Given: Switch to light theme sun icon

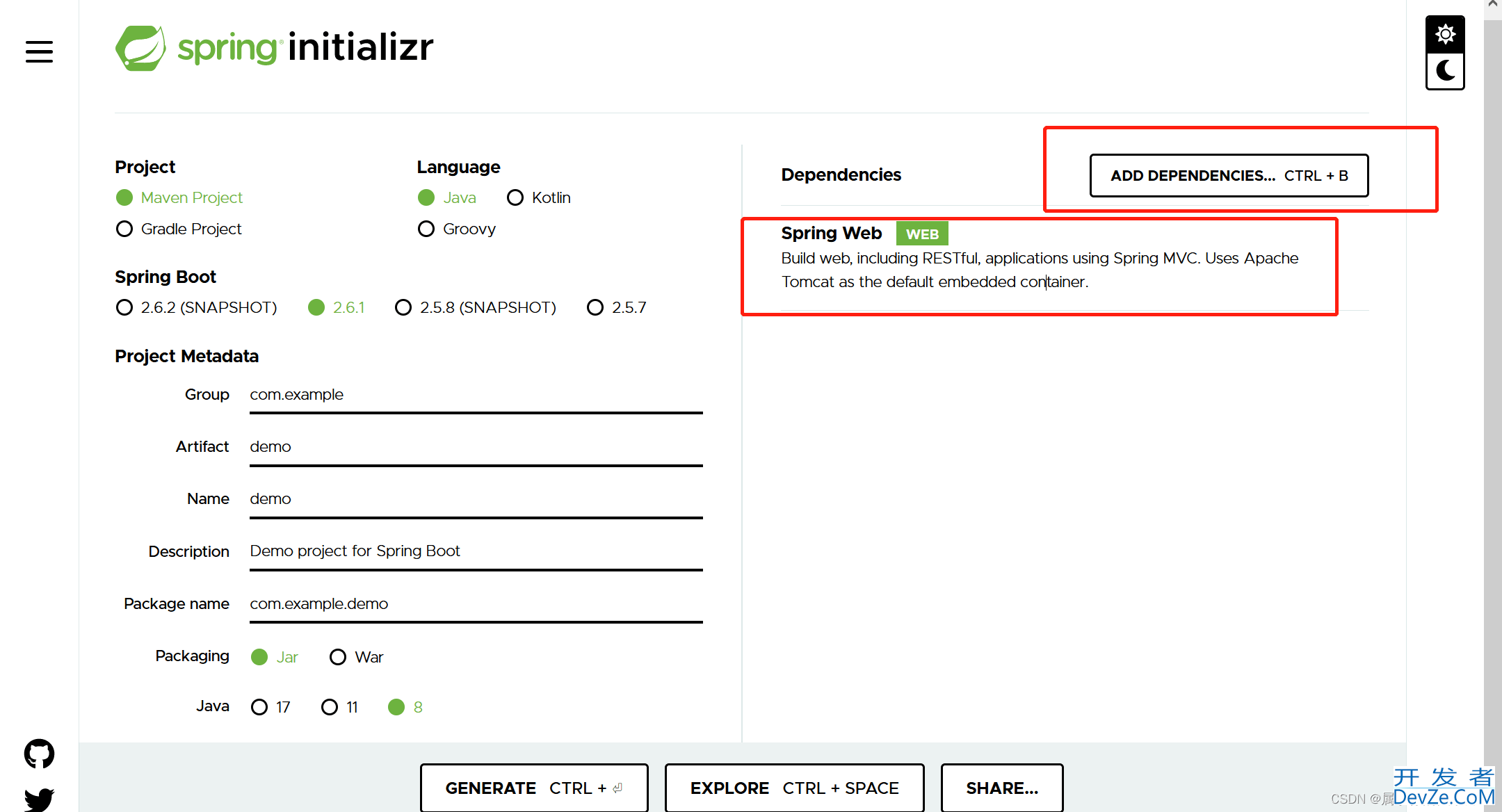Looking at the screenshot, I should coord(1445,34).
